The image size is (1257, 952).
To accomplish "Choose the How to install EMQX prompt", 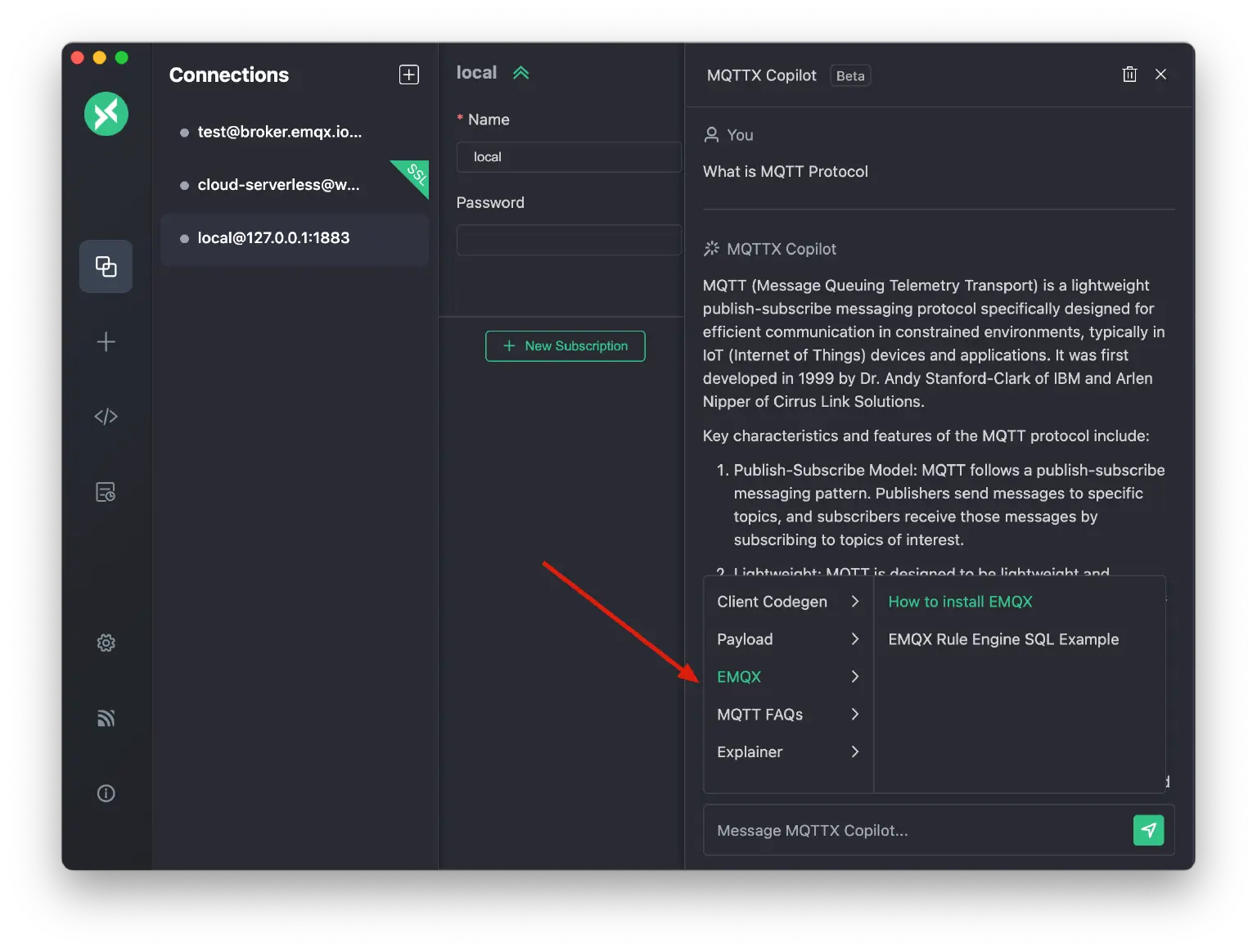I will (x=959, y=601).
